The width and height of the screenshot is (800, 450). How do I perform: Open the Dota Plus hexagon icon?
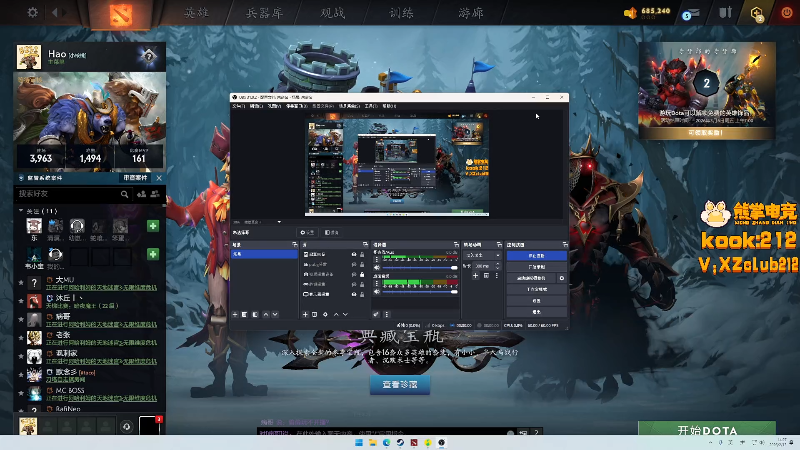[x=757, y=13]
